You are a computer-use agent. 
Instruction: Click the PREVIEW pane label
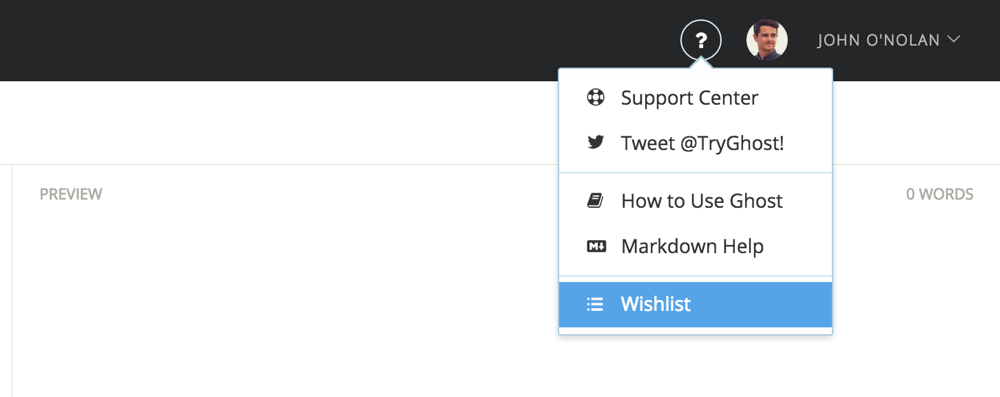point(71,194)
